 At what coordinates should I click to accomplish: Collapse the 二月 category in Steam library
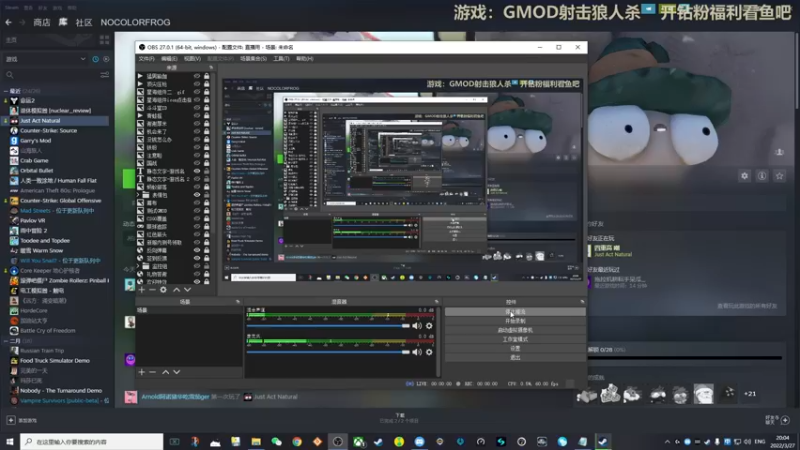click(x=6, y=341)
